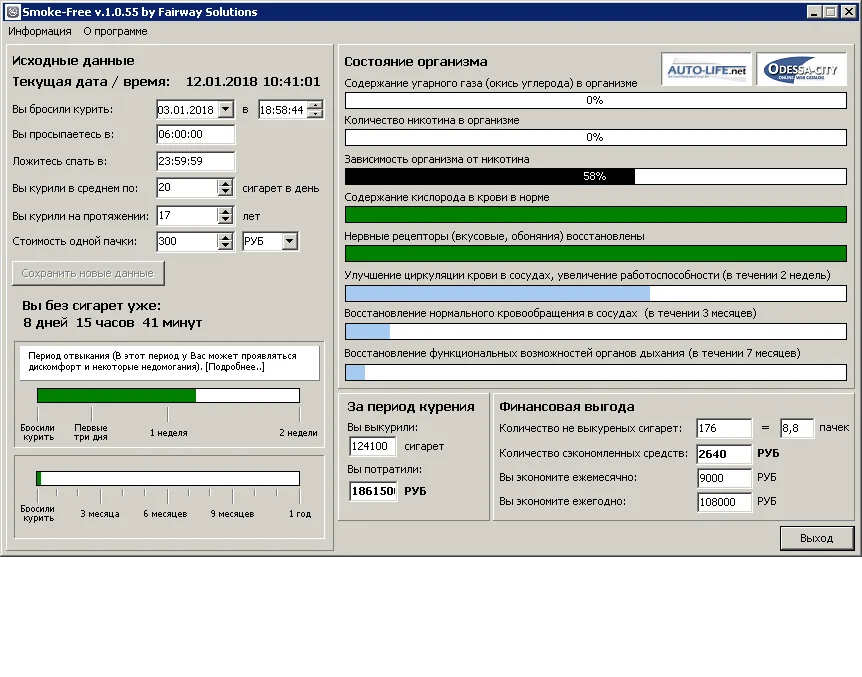Click the wake-up time field 06:00:00
Screen dimensions: 862x677
pyautogui.click(x=195, y=135)
